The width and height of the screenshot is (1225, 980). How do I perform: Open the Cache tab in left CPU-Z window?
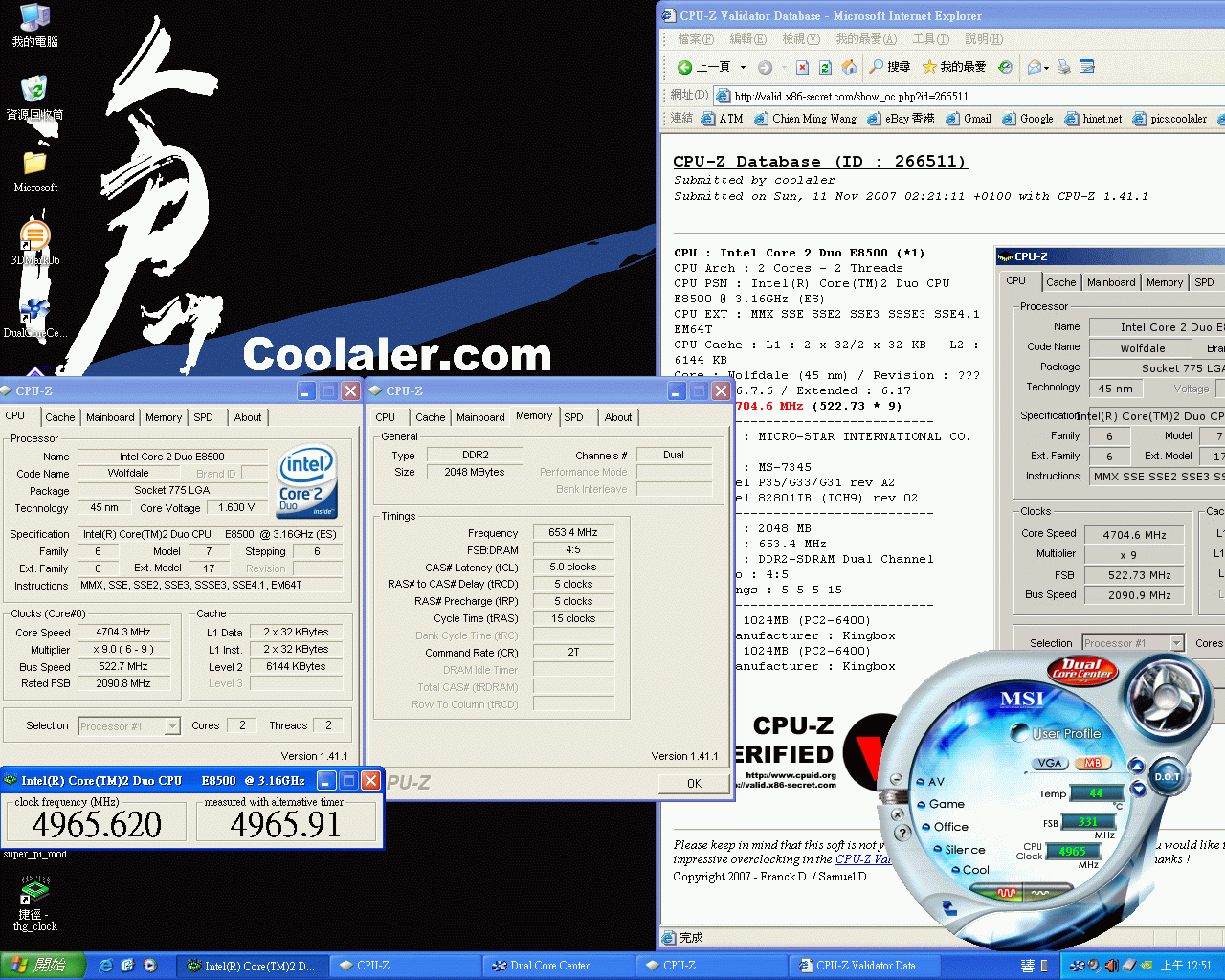click(59, 417)
